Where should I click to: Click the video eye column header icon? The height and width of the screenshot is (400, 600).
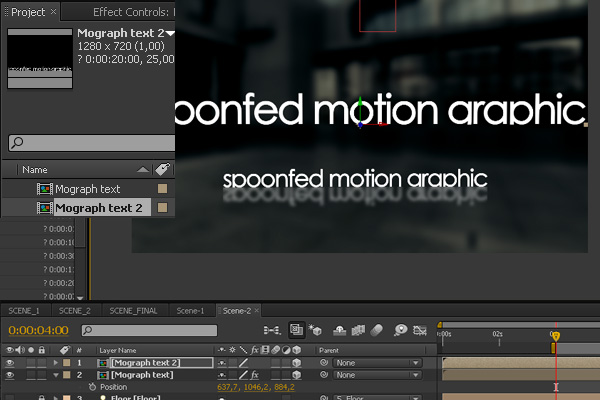[x=10, y=350]
